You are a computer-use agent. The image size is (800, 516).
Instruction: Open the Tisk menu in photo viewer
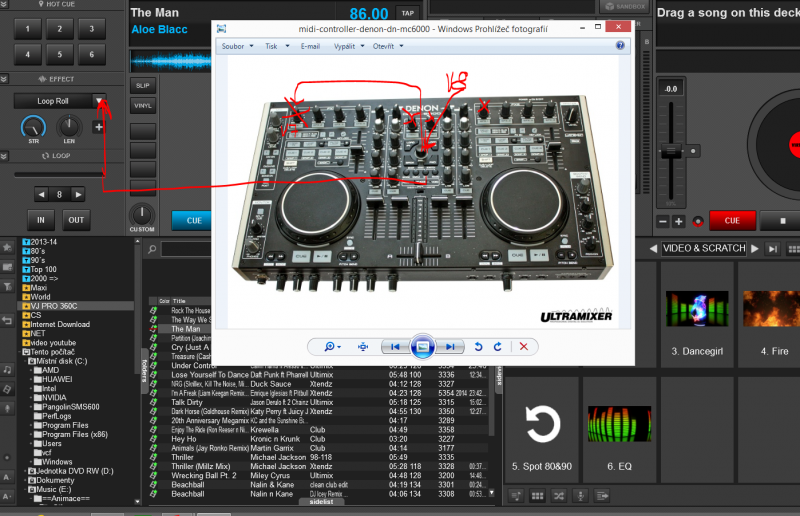point(277,46)
